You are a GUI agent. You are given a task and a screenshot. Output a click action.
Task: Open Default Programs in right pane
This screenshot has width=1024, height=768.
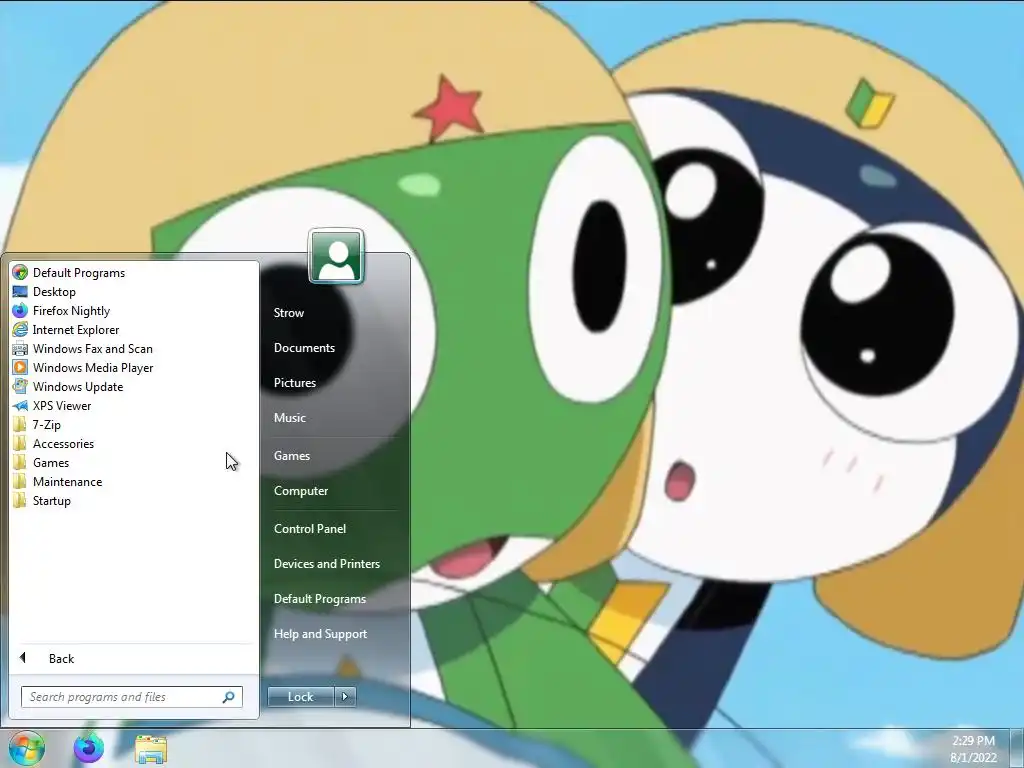319,599
